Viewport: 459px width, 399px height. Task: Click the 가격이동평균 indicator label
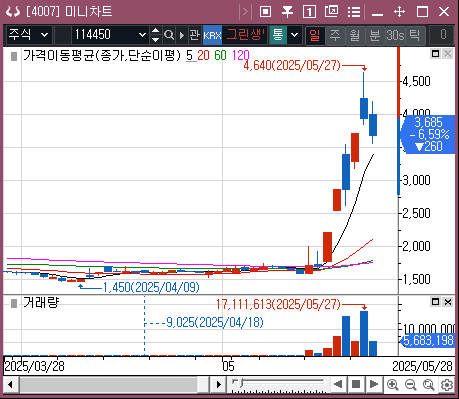coord(102,55)
